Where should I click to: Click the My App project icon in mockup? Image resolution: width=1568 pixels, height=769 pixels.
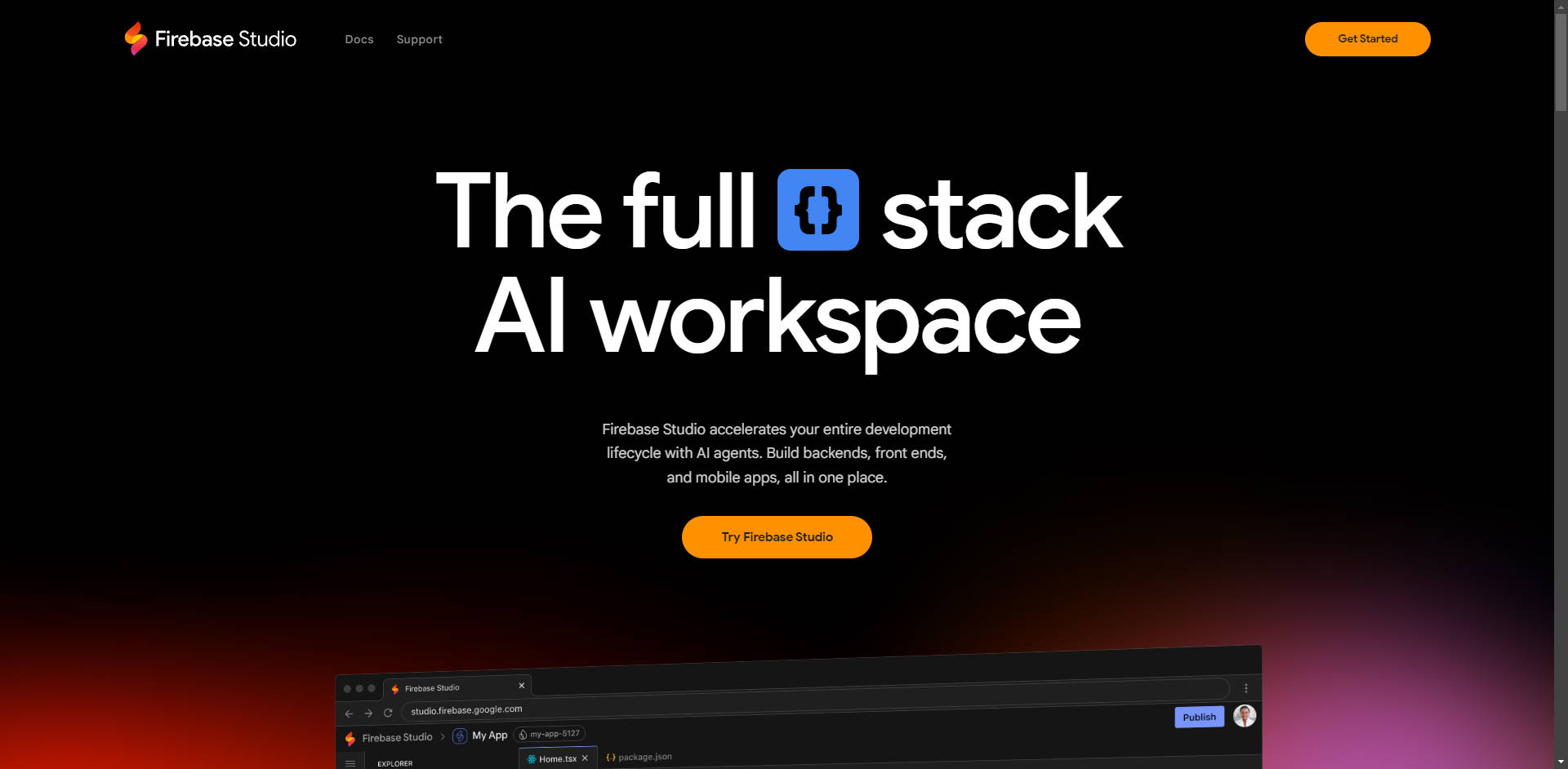point(460,736)
